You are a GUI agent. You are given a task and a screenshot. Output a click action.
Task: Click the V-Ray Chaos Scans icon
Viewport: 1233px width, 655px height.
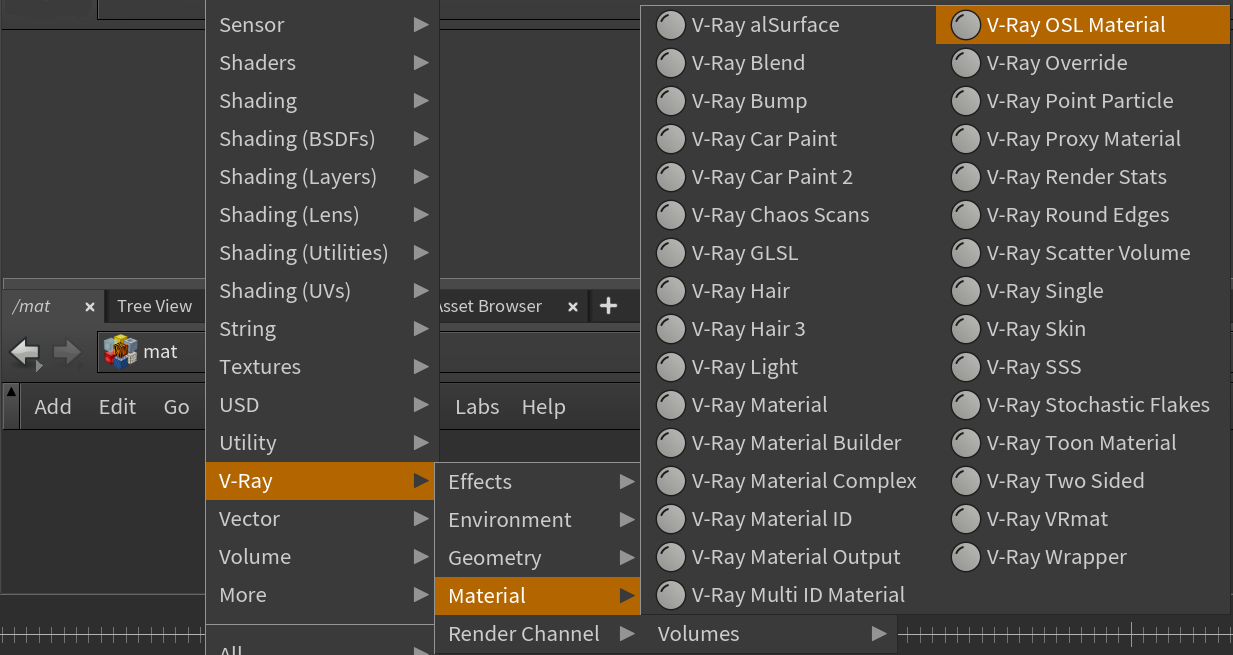[x=671, y=215]
